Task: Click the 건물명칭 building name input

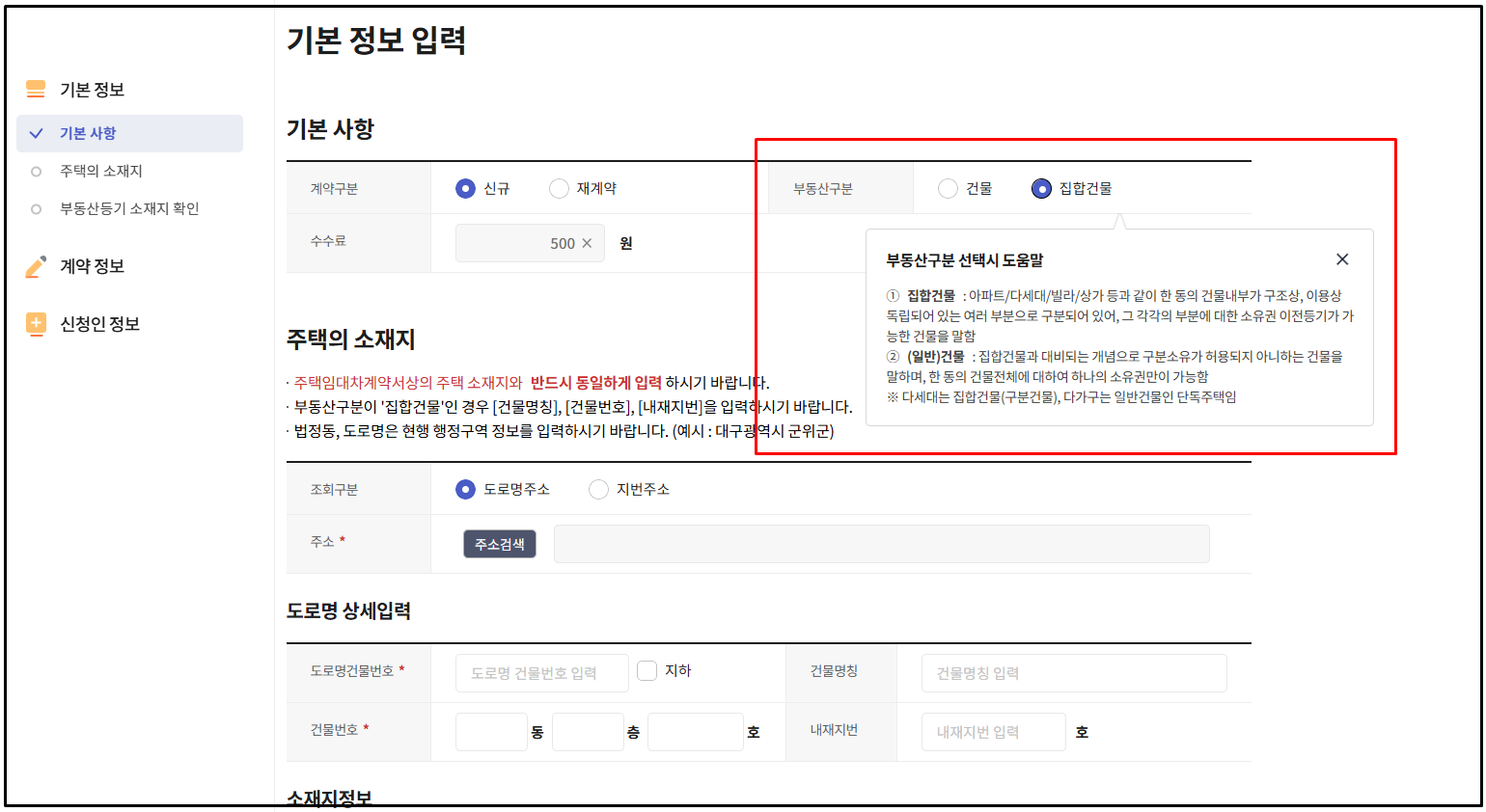Action: [x=1073, y=672]
